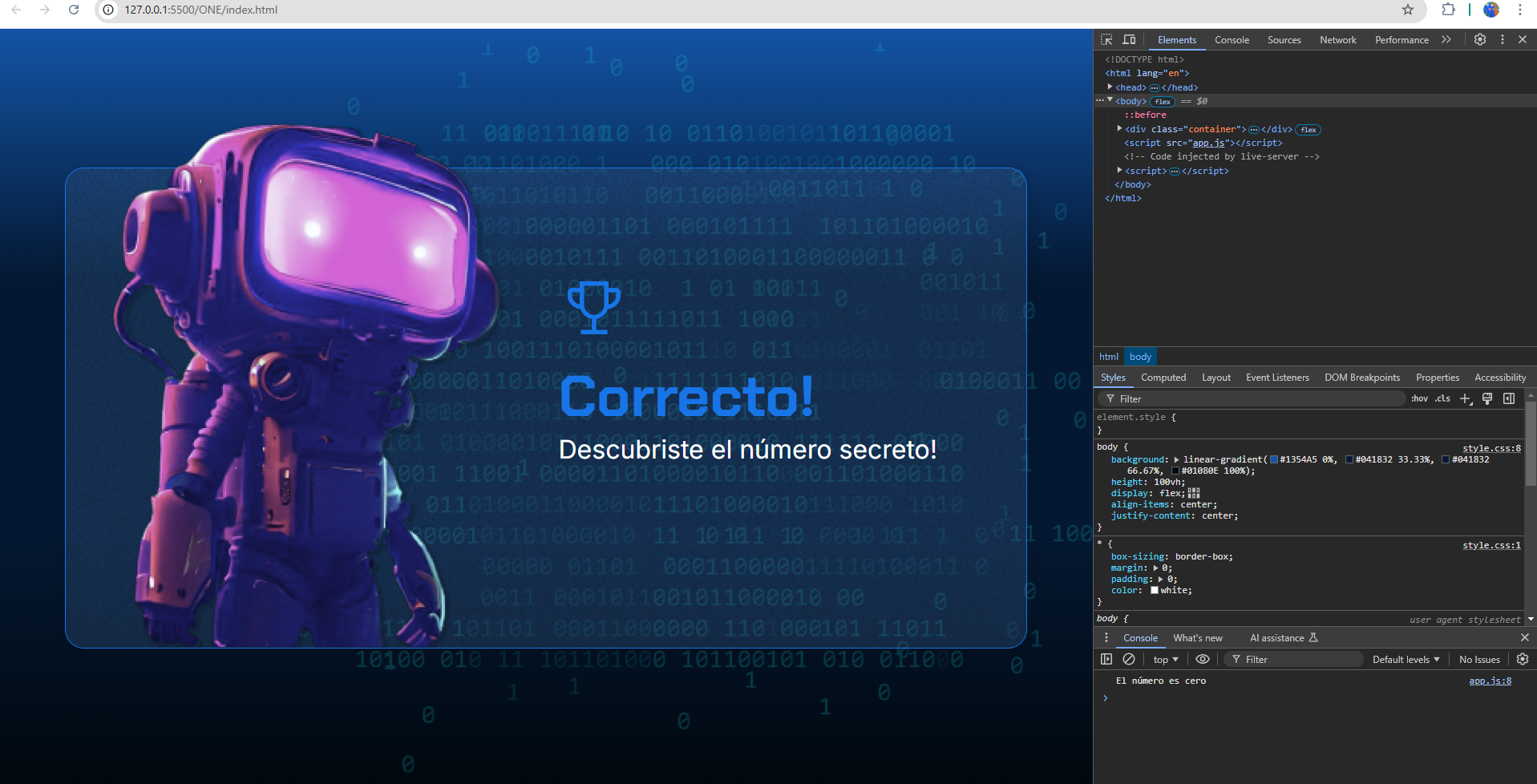Open rendering emulations paintbrush icon in Styles
Image resolution: width=1537 pixels, height=784 pixels.
point(1487,398)
